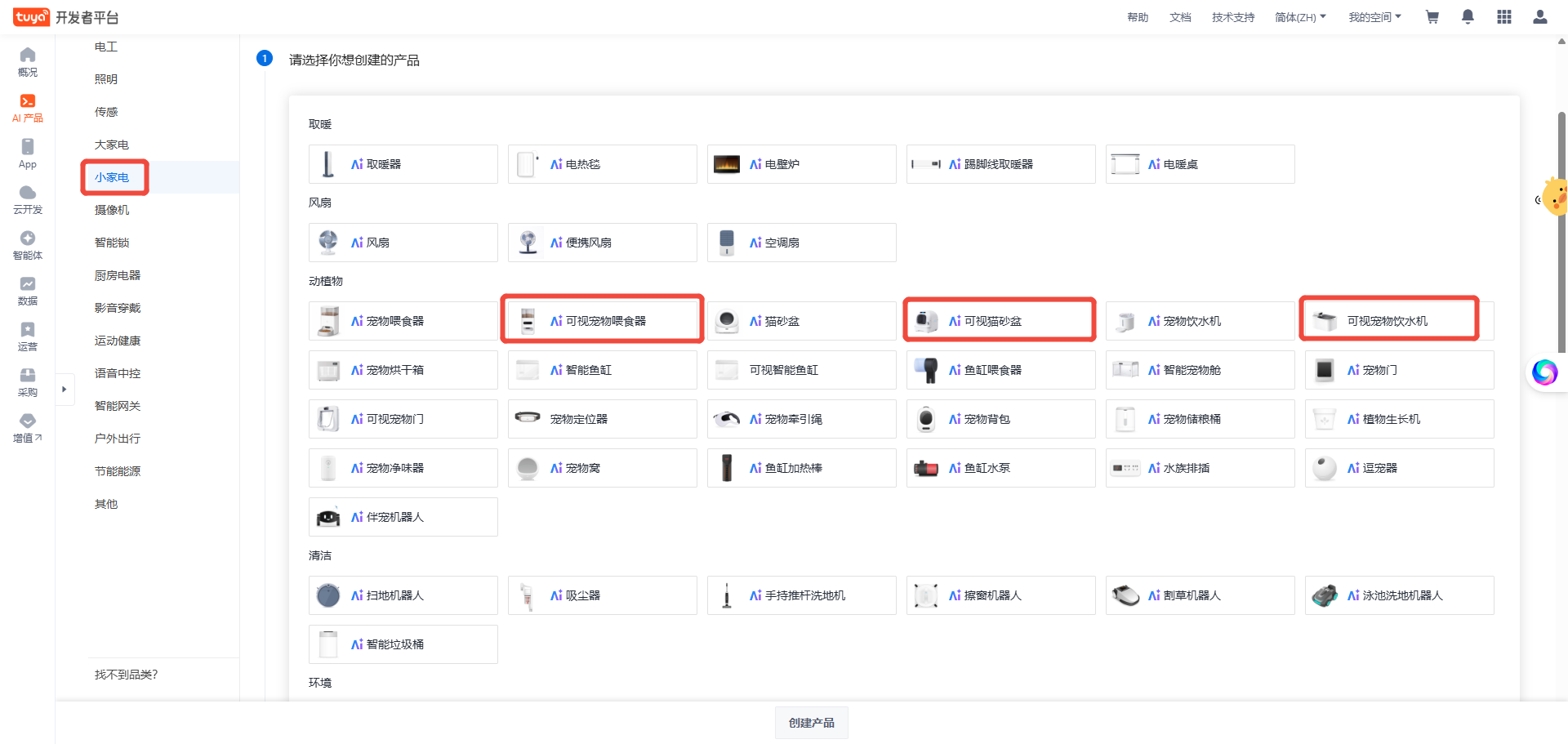
Task: Select the 可视宠物喂食器 product card
Action: (x=603, y=321)
